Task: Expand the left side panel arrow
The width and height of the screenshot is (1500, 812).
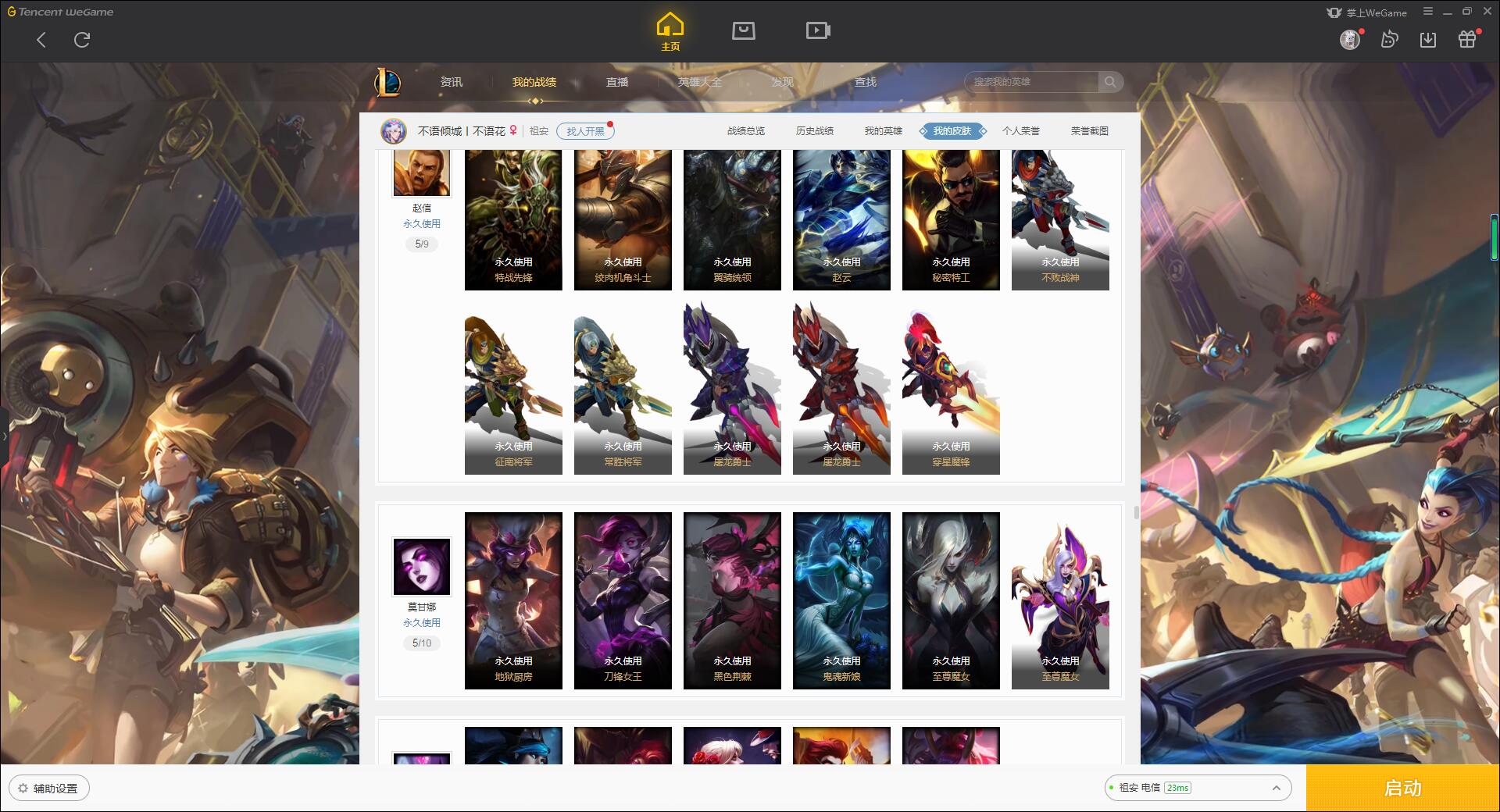Action: point(4,436)
